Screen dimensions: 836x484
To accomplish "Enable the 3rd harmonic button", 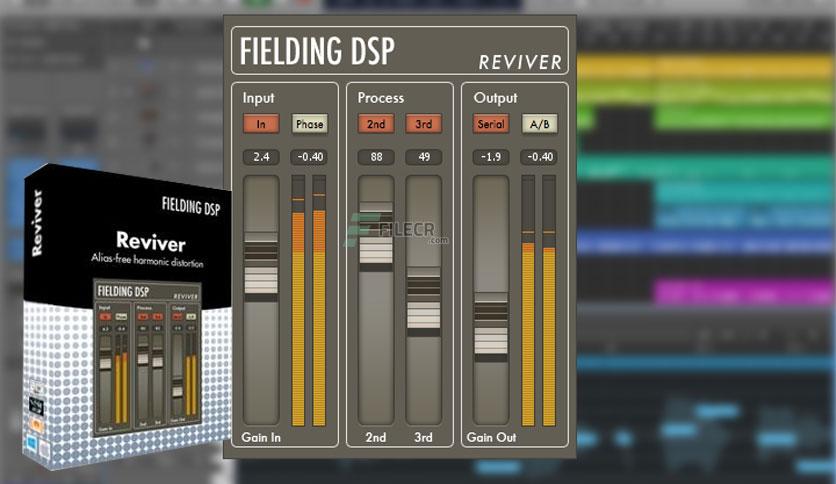I will point(424,124).
